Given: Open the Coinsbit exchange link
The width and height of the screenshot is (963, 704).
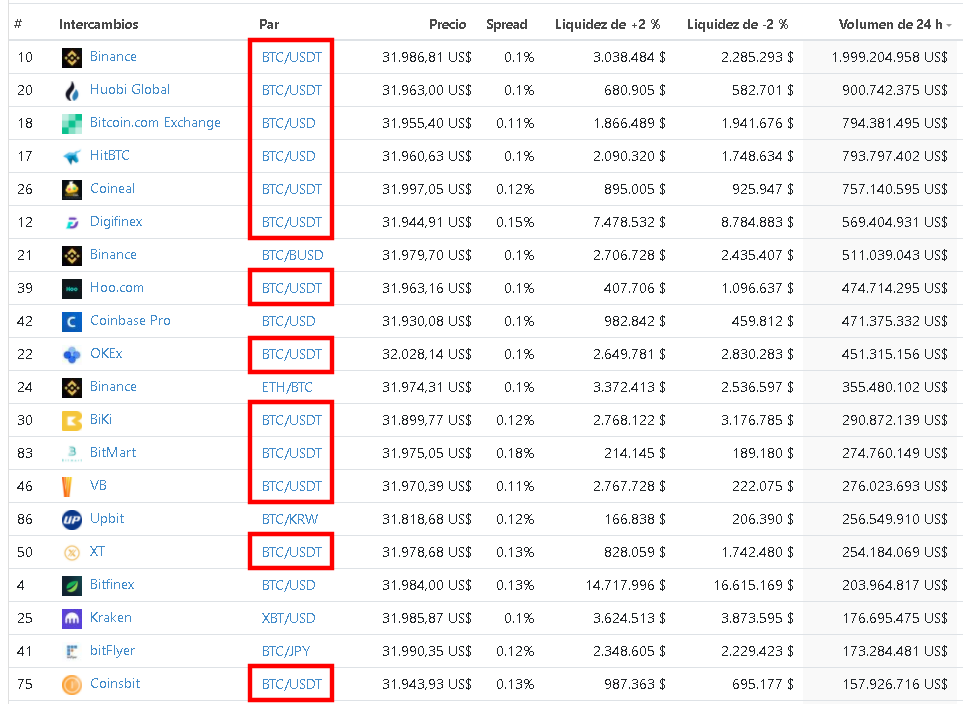Looking at the screenshot, I should tap(115, 683).
